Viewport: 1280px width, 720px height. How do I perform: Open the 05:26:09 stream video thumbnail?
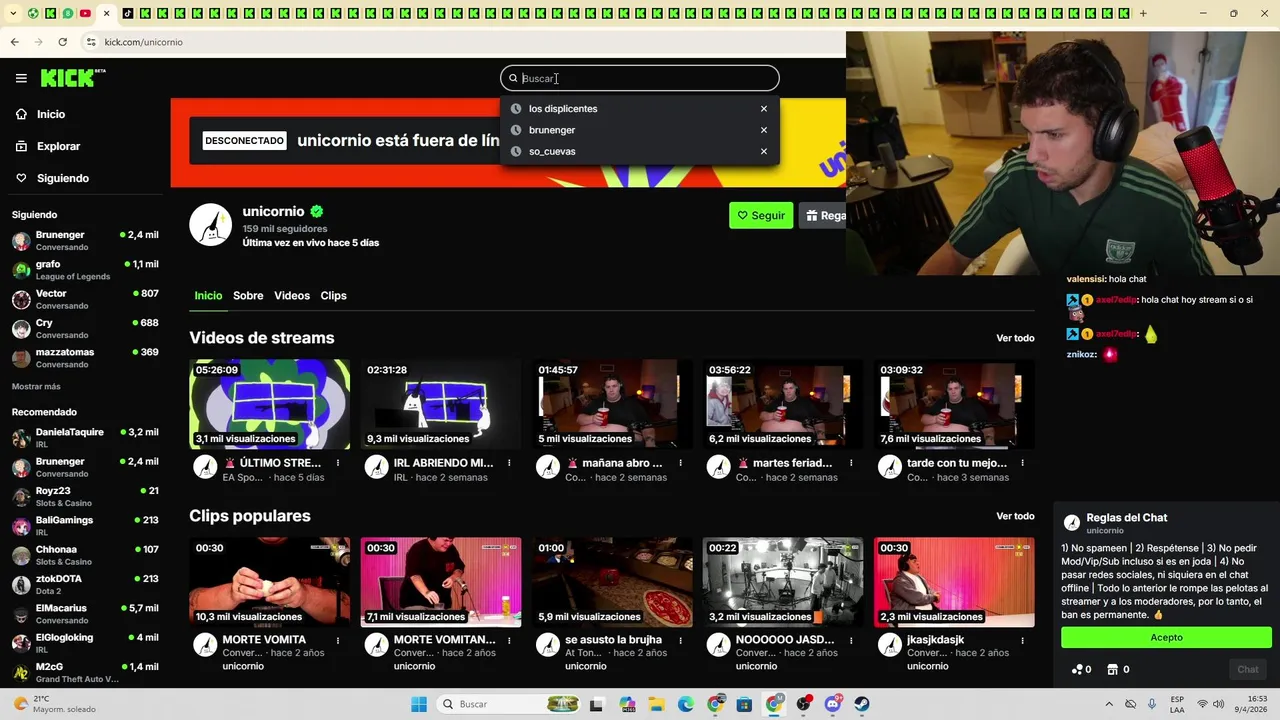(x=270, y=404)
